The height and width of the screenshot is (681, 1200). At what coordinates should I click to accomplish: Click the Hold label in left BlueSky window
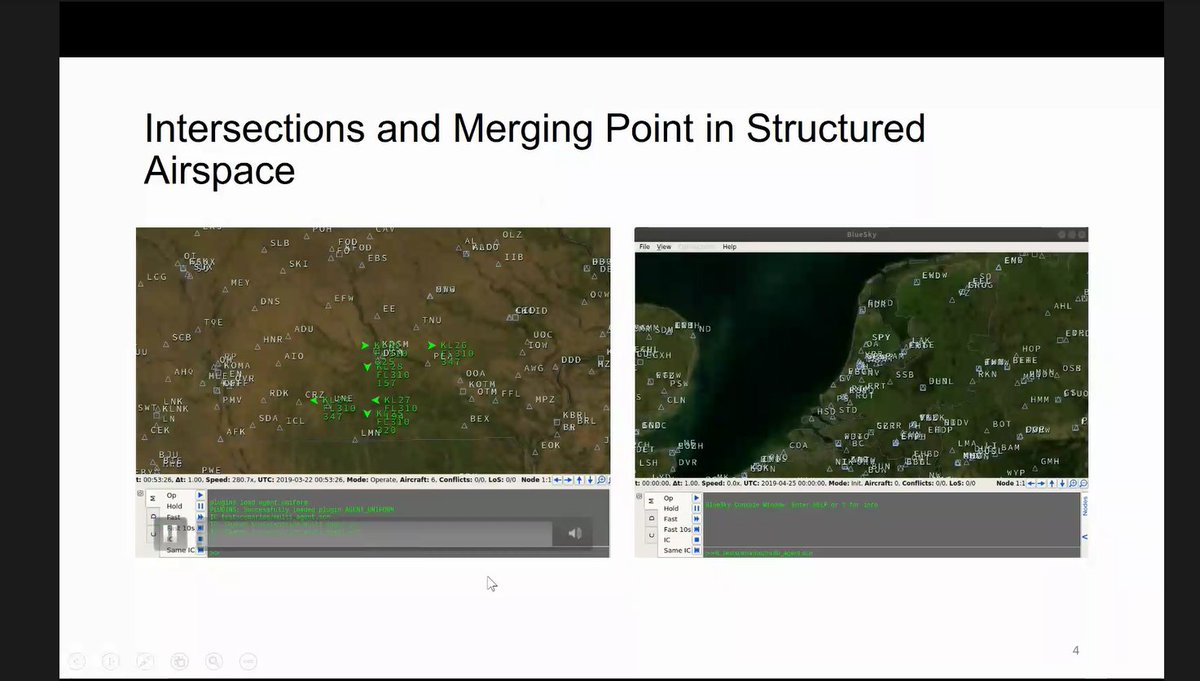click(174, 506)
